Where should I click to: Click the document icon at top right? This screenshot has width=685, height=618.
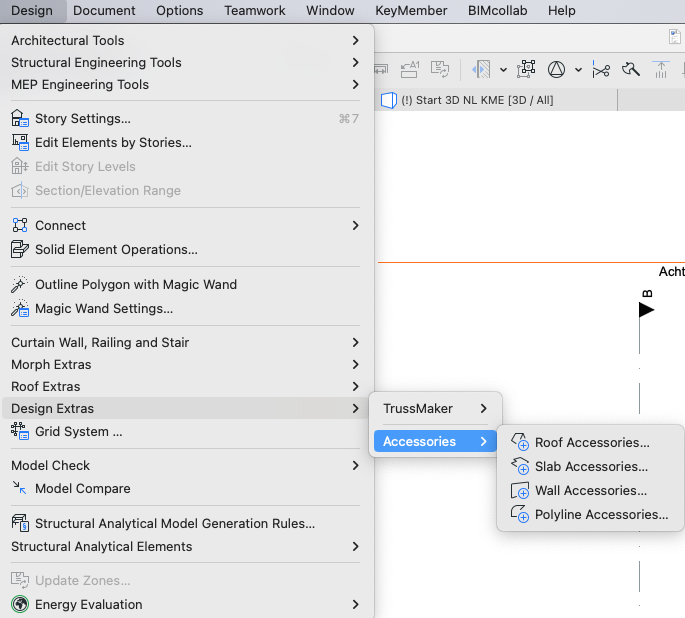click(675, 37)
